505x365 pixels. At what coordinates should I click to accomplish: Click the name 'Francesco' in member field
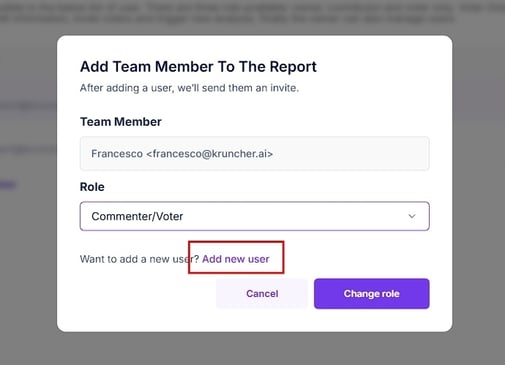click(117, 154)
